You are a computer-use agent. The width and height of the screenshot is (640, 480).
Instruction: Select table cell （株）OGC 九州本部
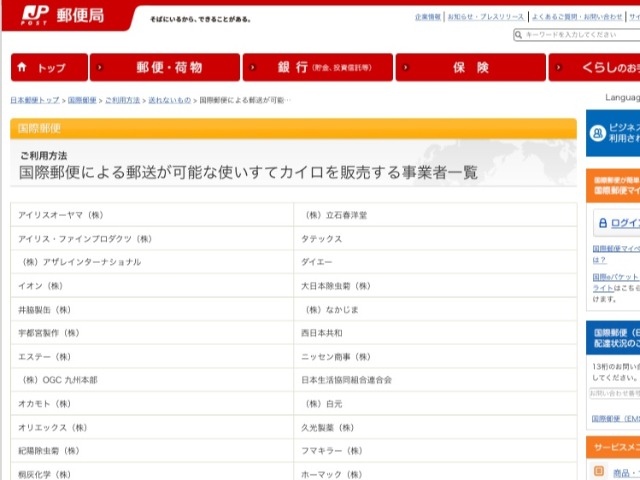[152, 380]
